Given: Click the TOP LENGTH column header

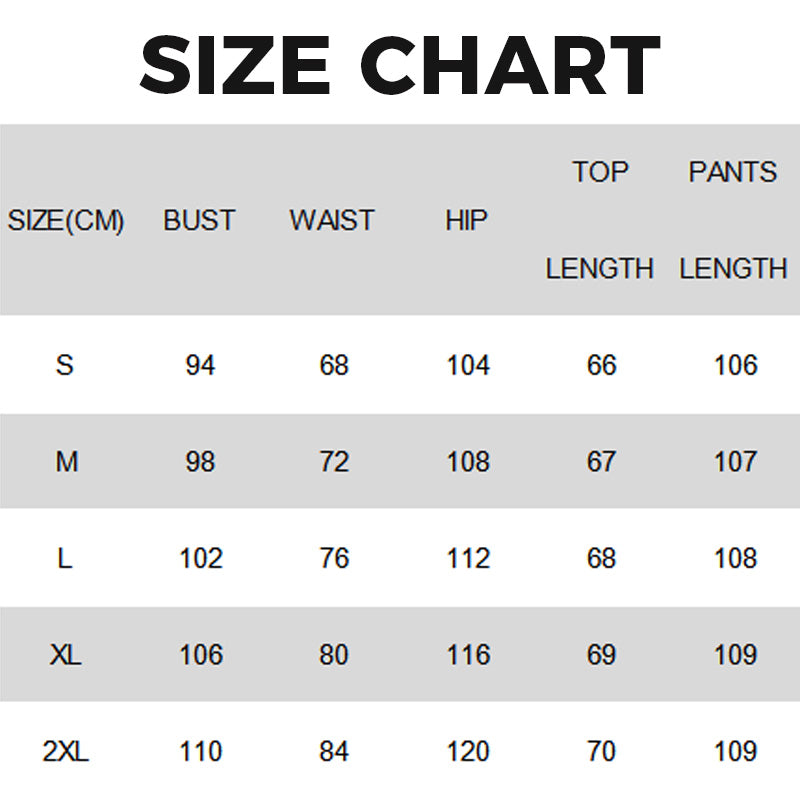Looking at the screenshot, I should click(x=600, y=220).
